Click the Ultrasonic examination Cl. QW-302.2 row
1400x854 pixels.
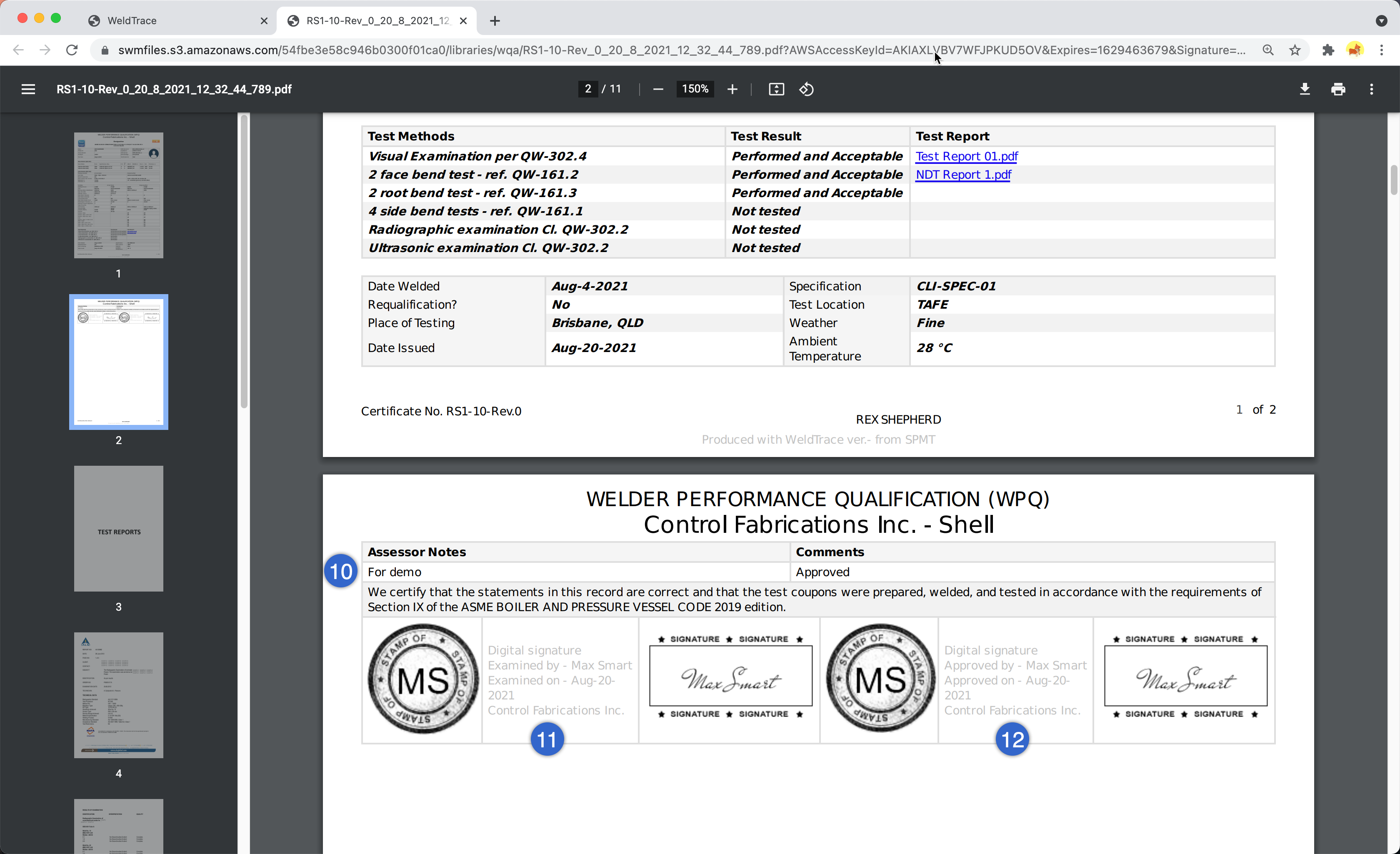tap(817, 248)
